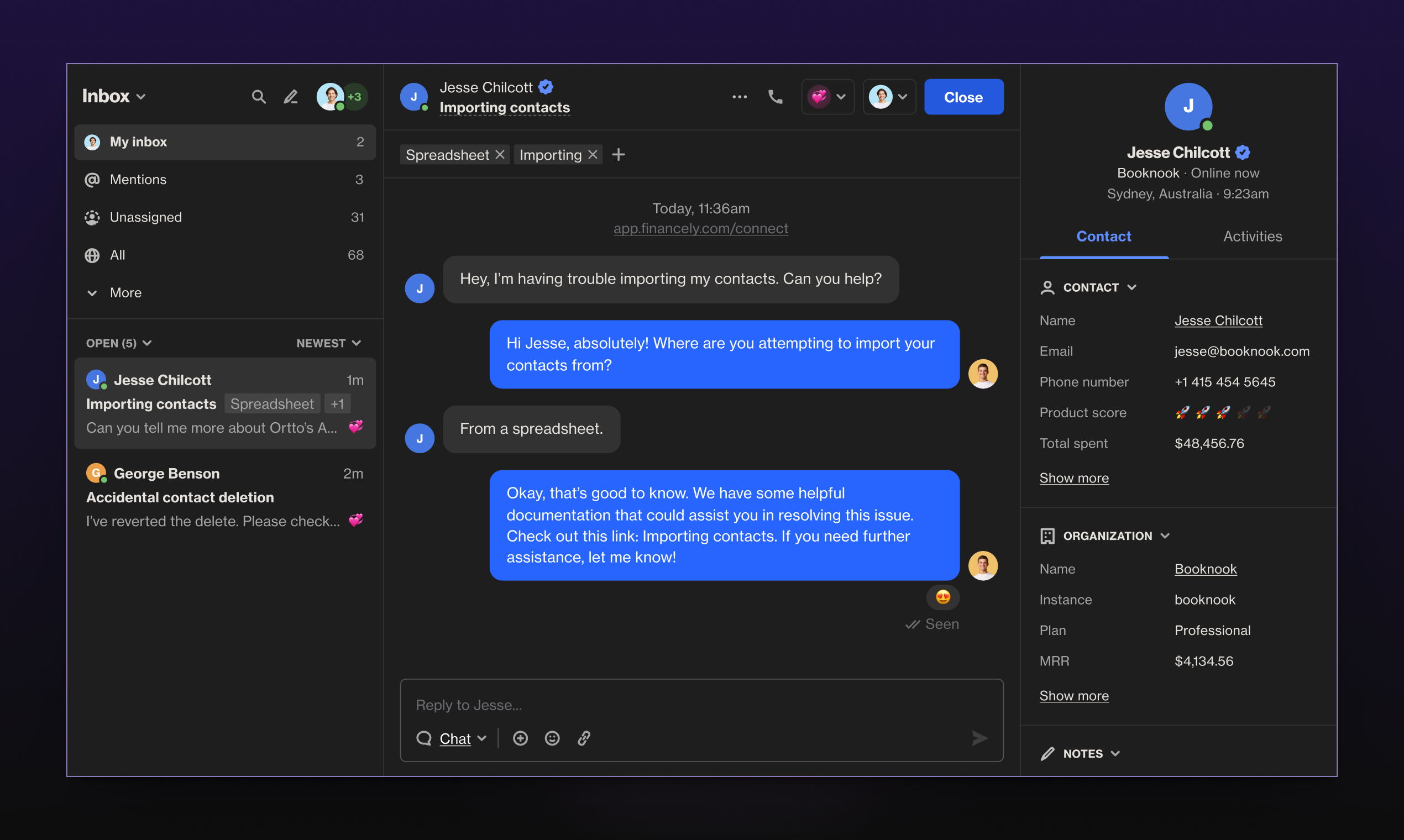The width and height of the screenshot is (1404, 840).
Task: Open the app.financely.com/connect link
Action: tap(700, 228)
